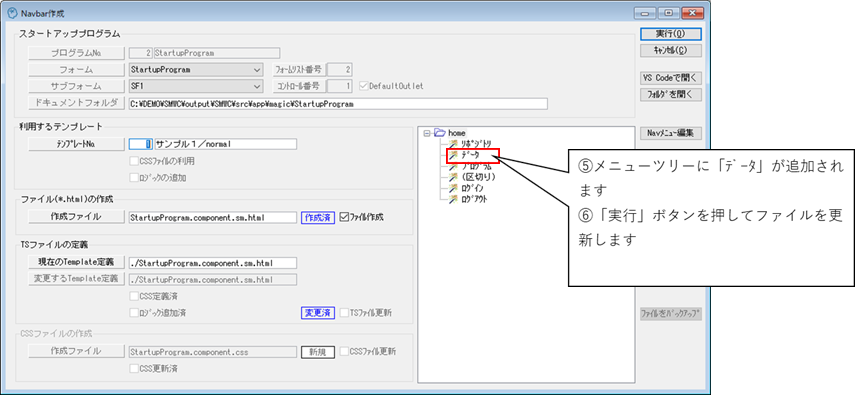Image resolution: width=855 pixels, height=395 pixels.
Task: Toggle the CSS更新済 checkbox
Action: click(134, 368)
